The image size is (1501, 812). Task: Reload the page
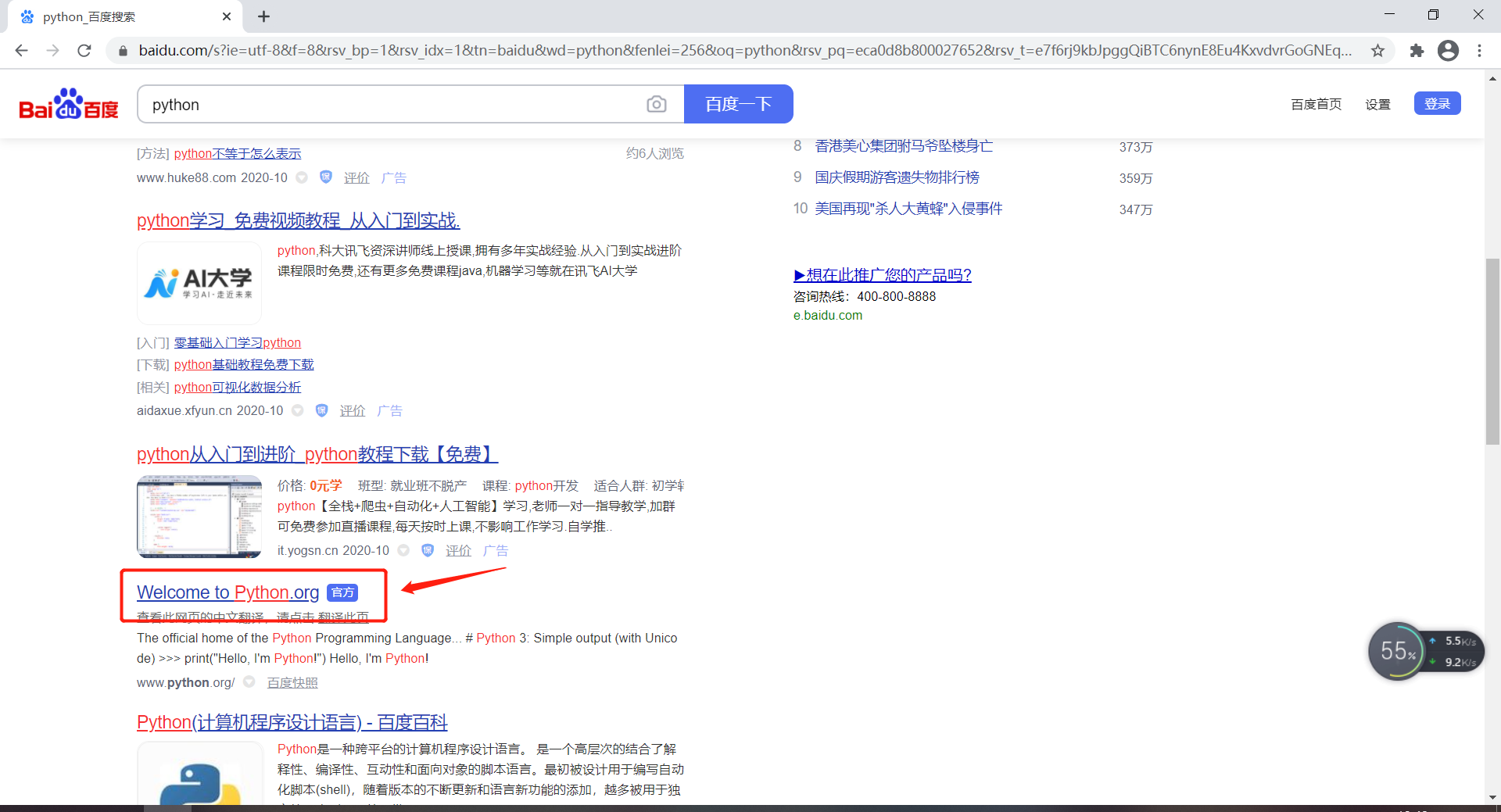[84, 51]
